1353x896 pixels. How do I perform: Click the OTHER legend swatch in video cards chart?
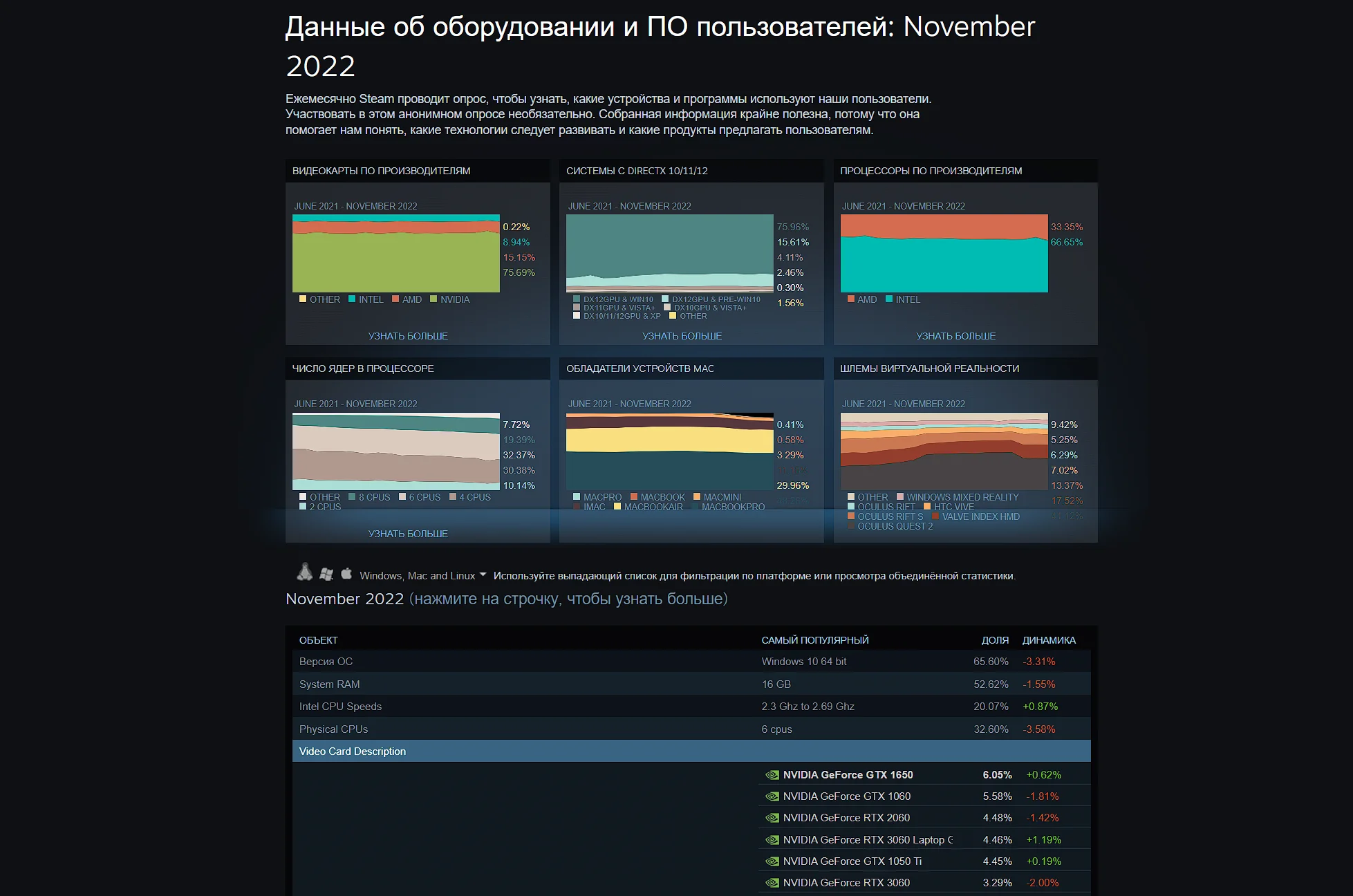tap(303, 299)
